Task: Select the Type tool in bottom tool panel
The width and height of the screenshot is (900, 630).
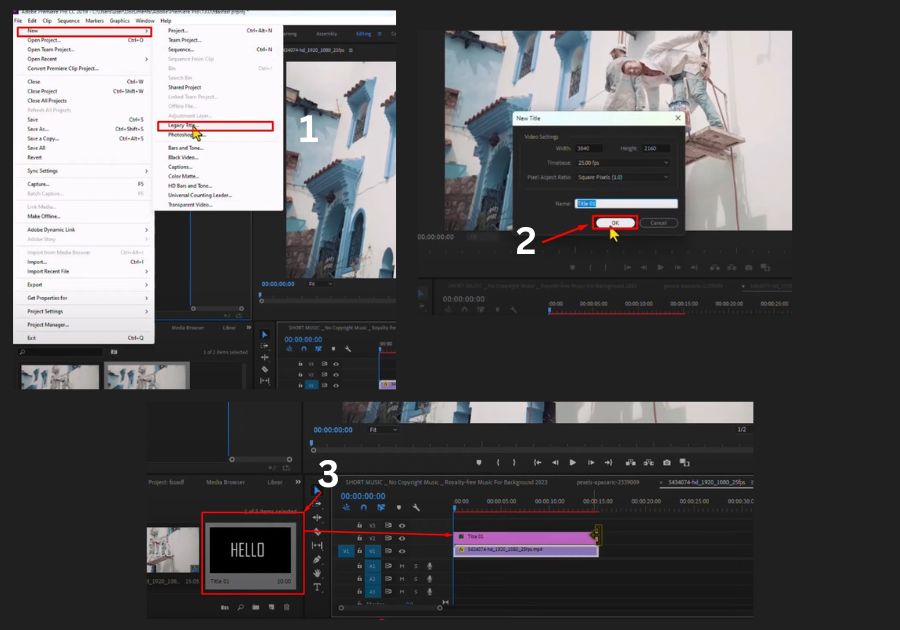Action: point(317,587)
